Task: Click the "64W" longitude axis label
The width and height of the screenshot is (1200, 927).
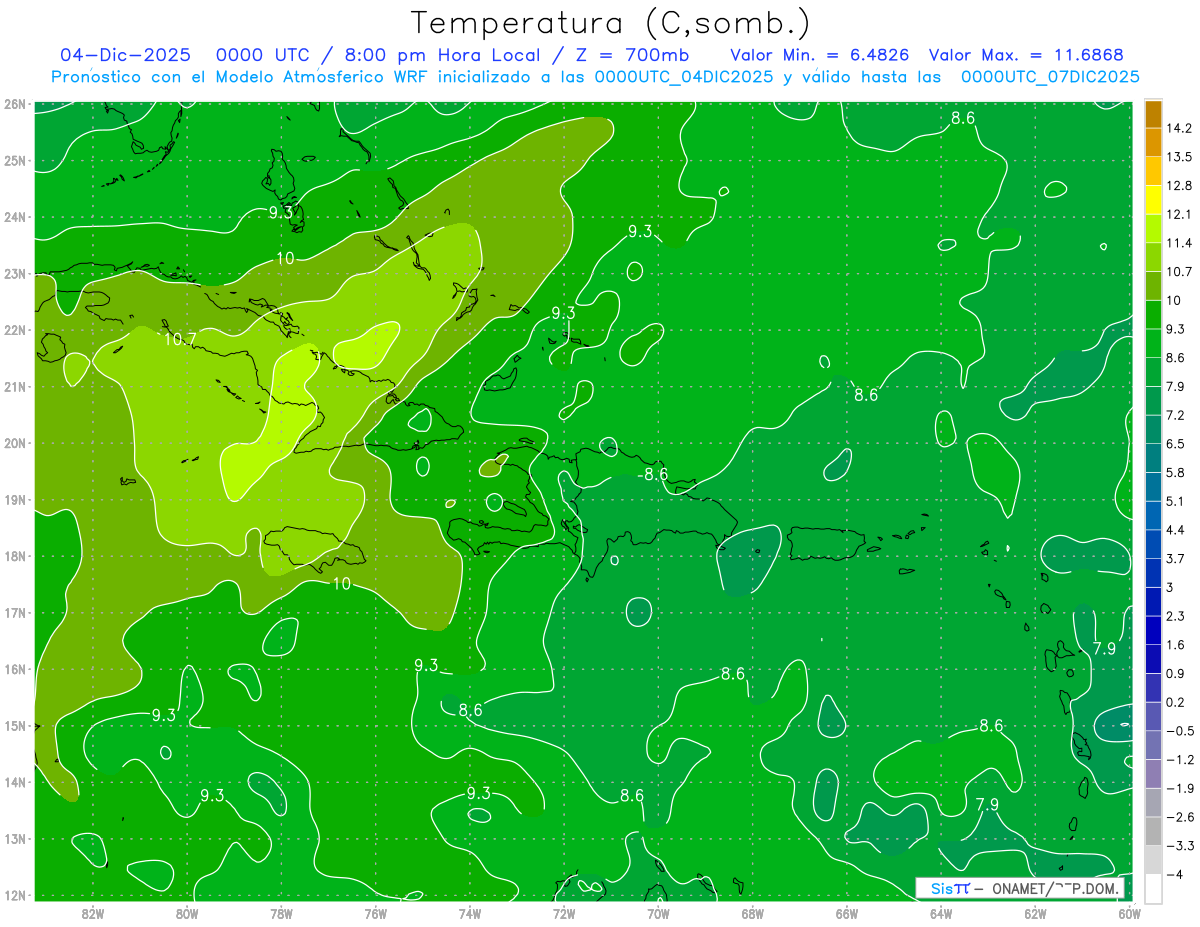Action: (x=941, y=913)
